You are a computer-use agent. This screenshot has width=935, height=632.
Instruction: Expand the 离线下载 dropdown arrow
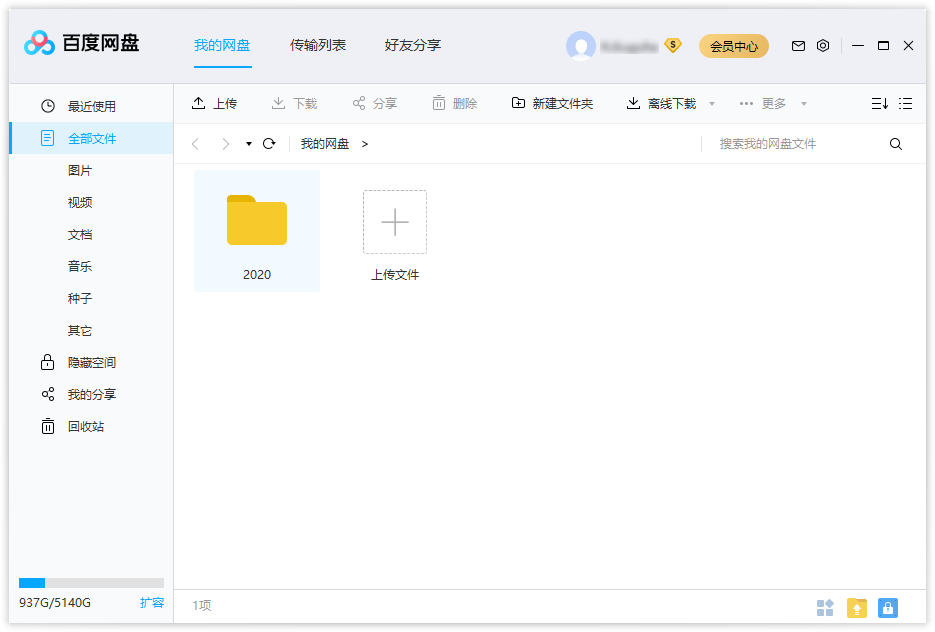[x=711, y=103]
